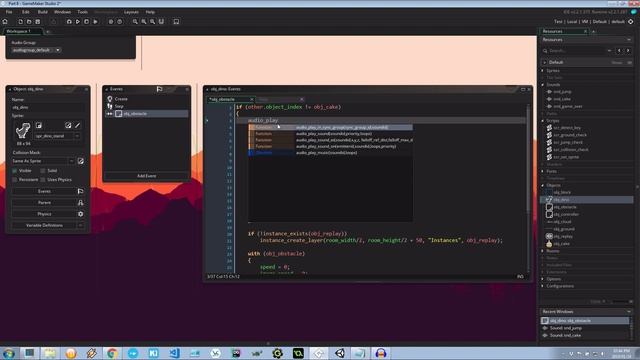Select the Workspace 1 tab
Screen dimensions: 640x360
pyautogui.click(x=23, y=31)
